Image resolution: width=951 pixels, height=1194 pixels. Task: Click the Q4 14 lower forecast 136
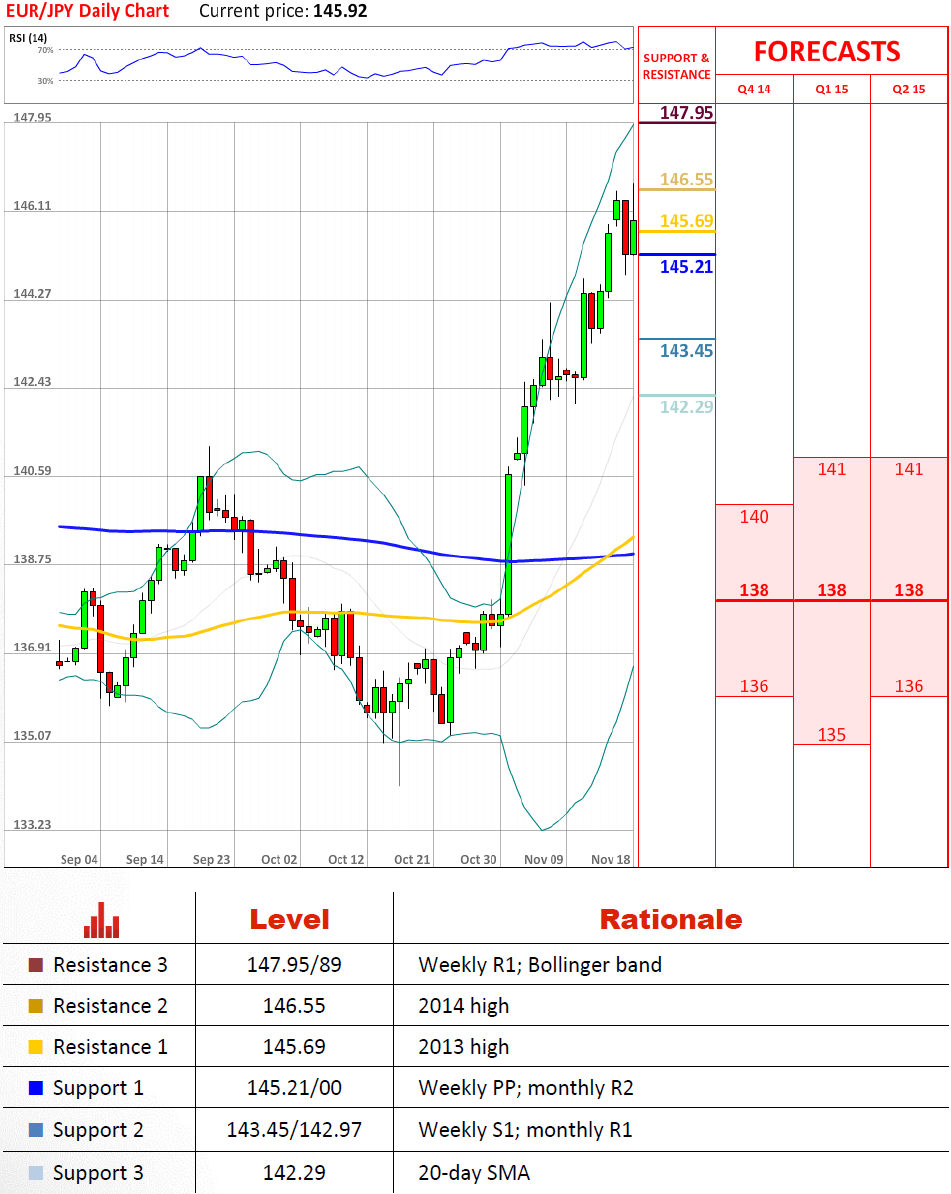[x=754, y=686]
